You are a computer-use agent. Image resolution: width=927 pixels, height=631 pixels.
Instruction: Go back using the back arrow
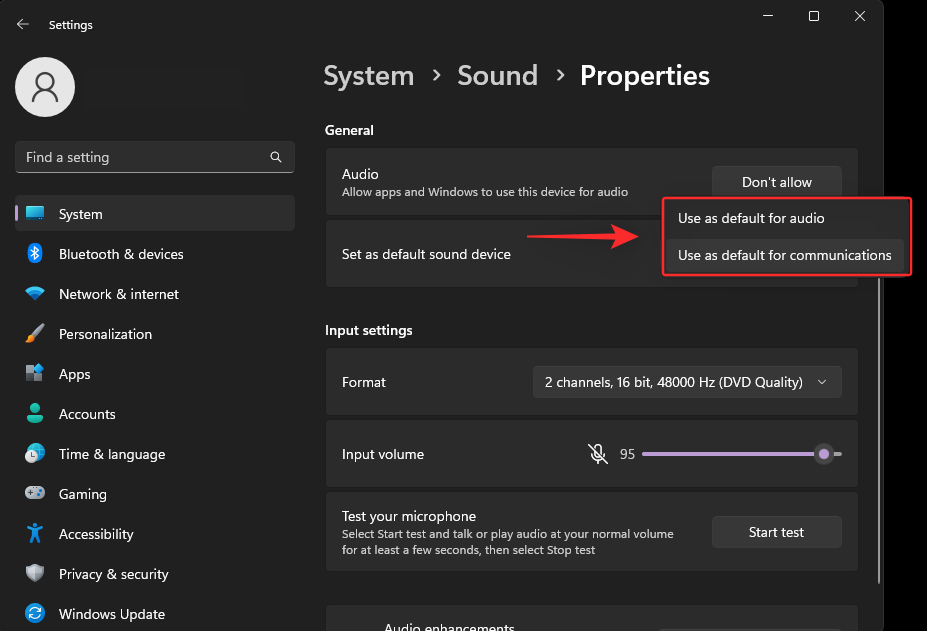point(23,24)
